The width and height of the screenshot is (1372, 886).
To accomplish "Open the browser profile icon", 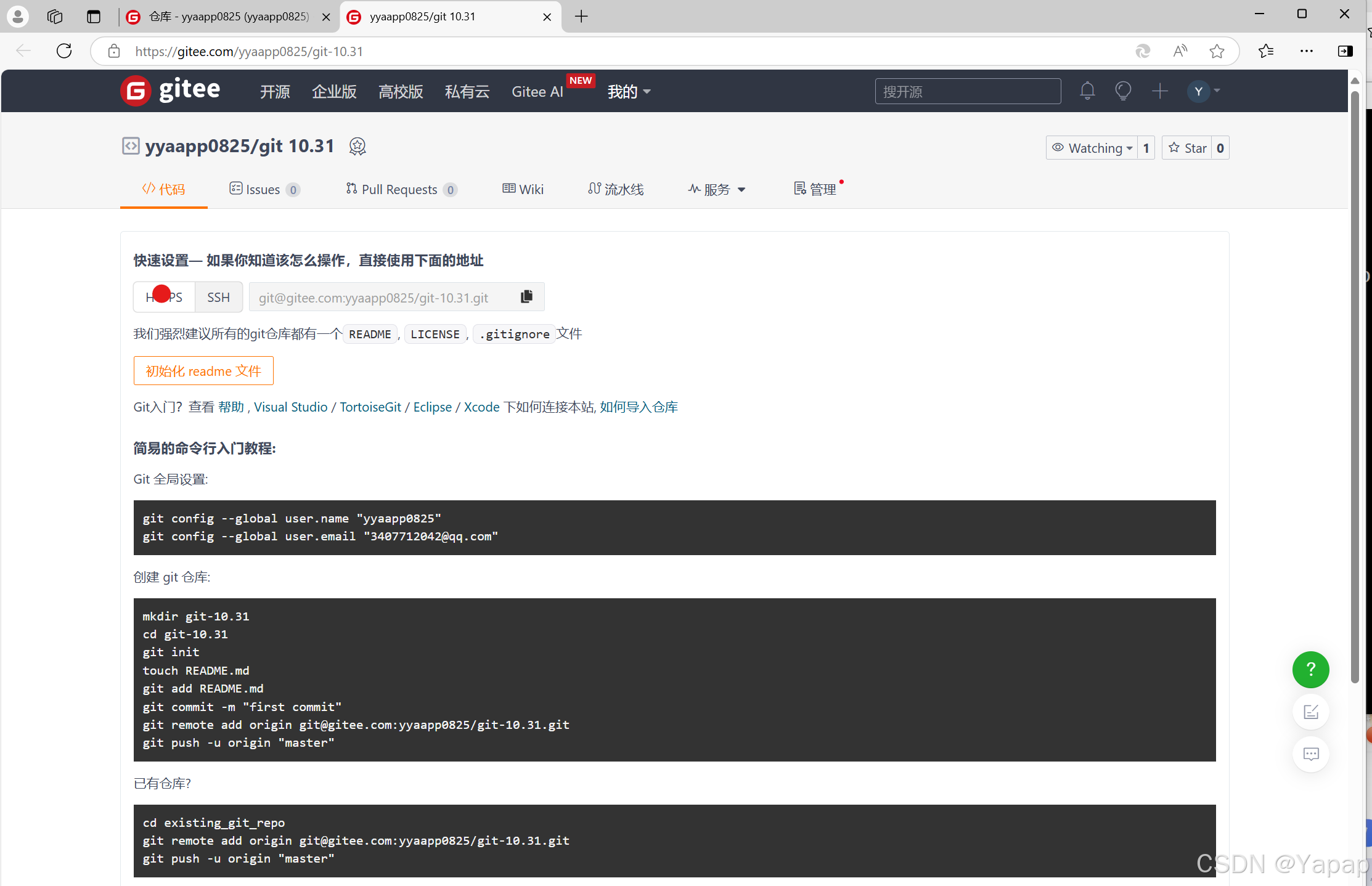I will (18, 17).
